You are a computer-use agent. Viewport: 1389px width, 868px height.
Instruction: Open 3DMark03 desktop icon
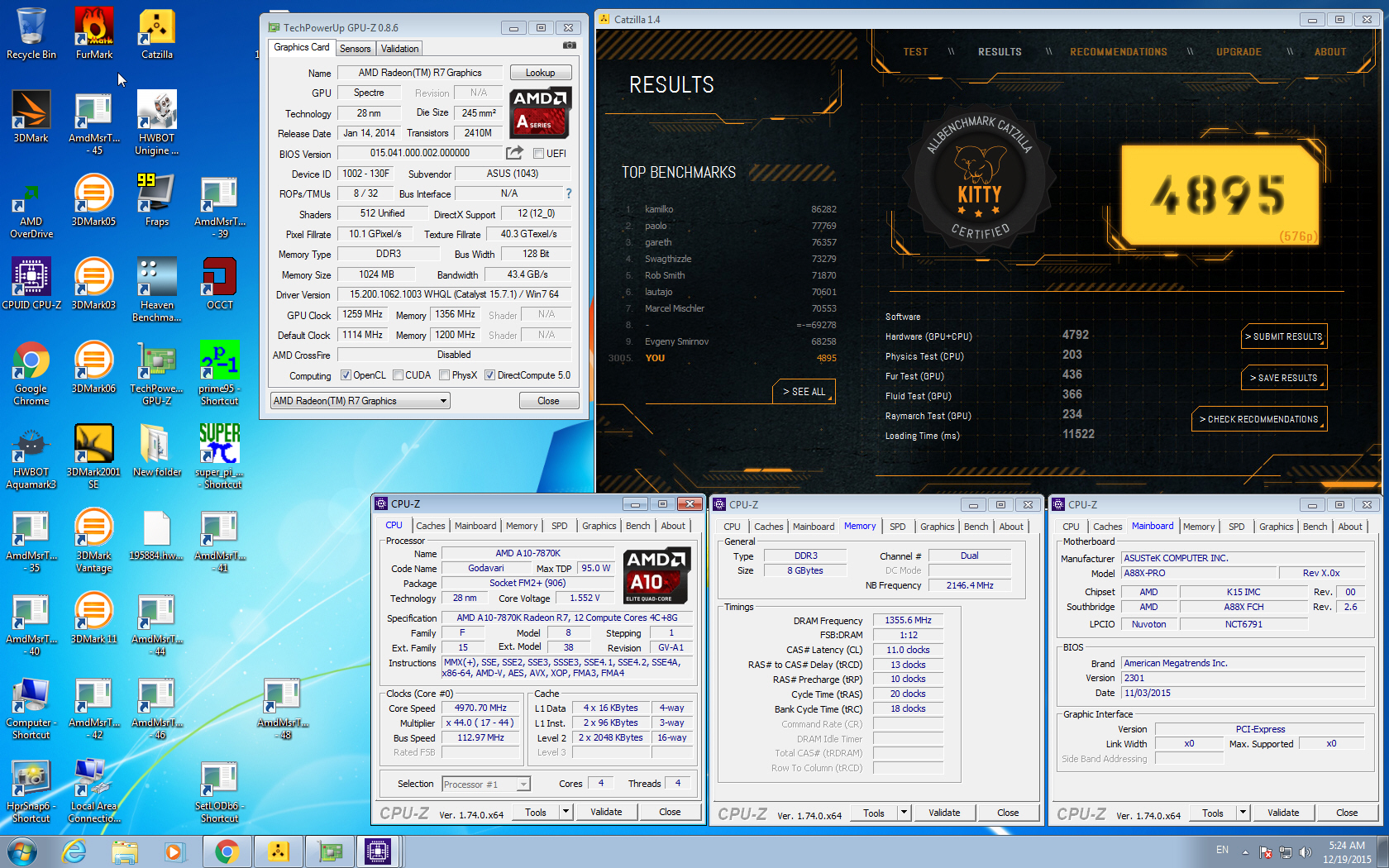pyautogui.click(x=94, y=284)
